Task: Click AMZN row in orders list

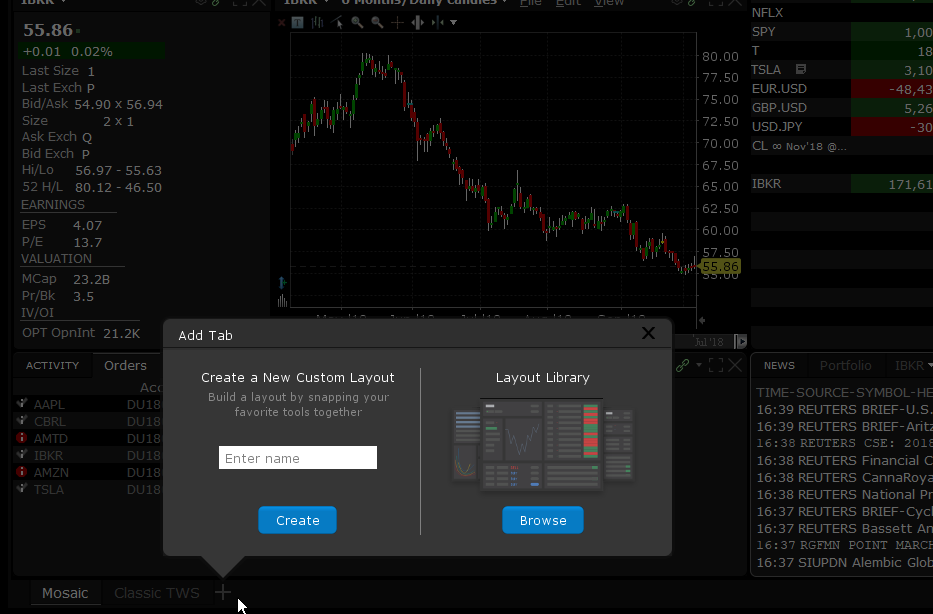Action: coord(88,472)
